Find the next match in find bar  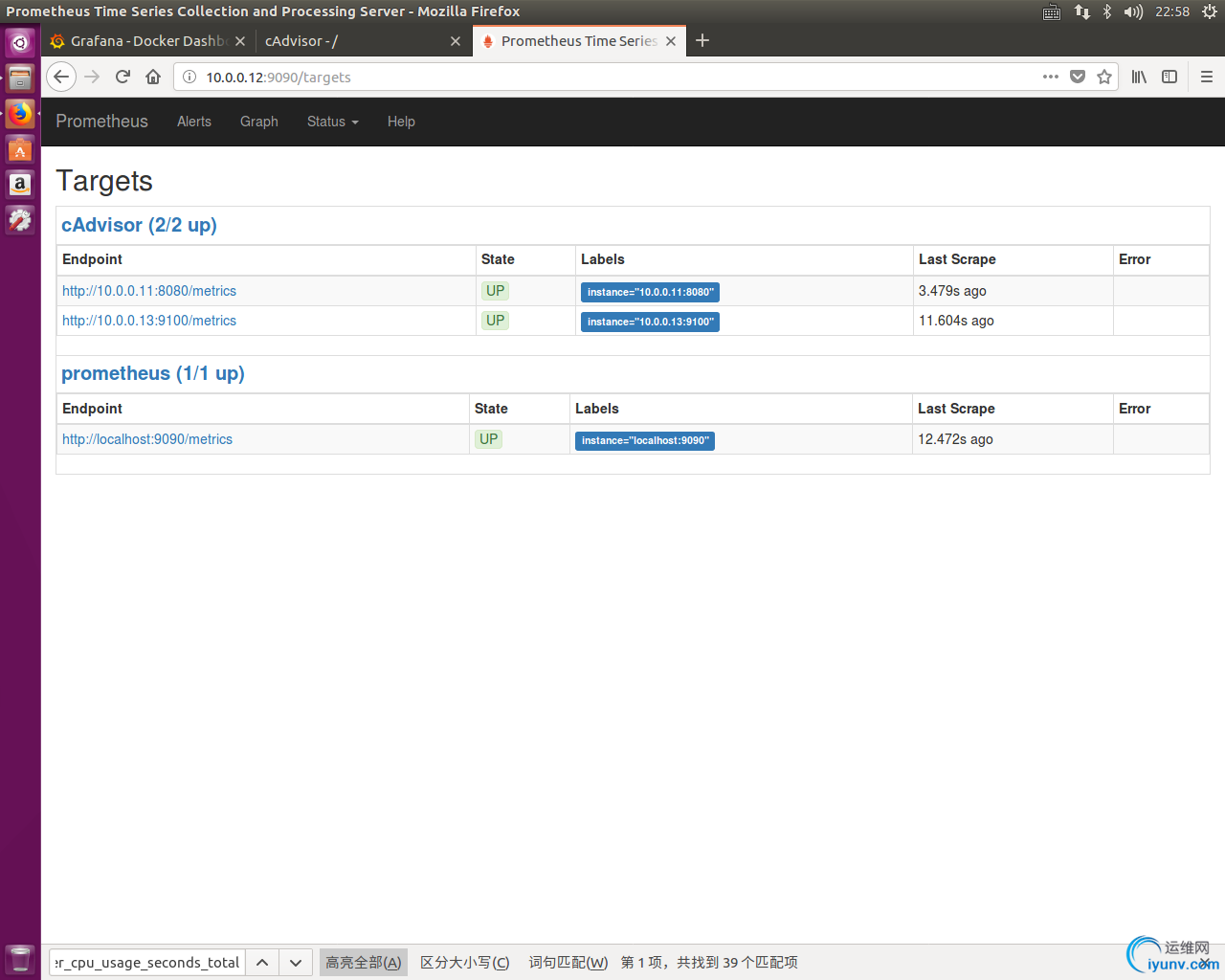pyautogui.click(x=296, y=963)
